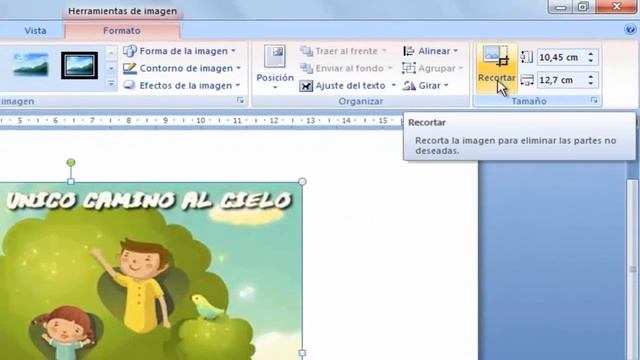The height and width of the screenshot is (360, 640).
Task: Click Enviar al fondo
Action: tap(346, 68)
